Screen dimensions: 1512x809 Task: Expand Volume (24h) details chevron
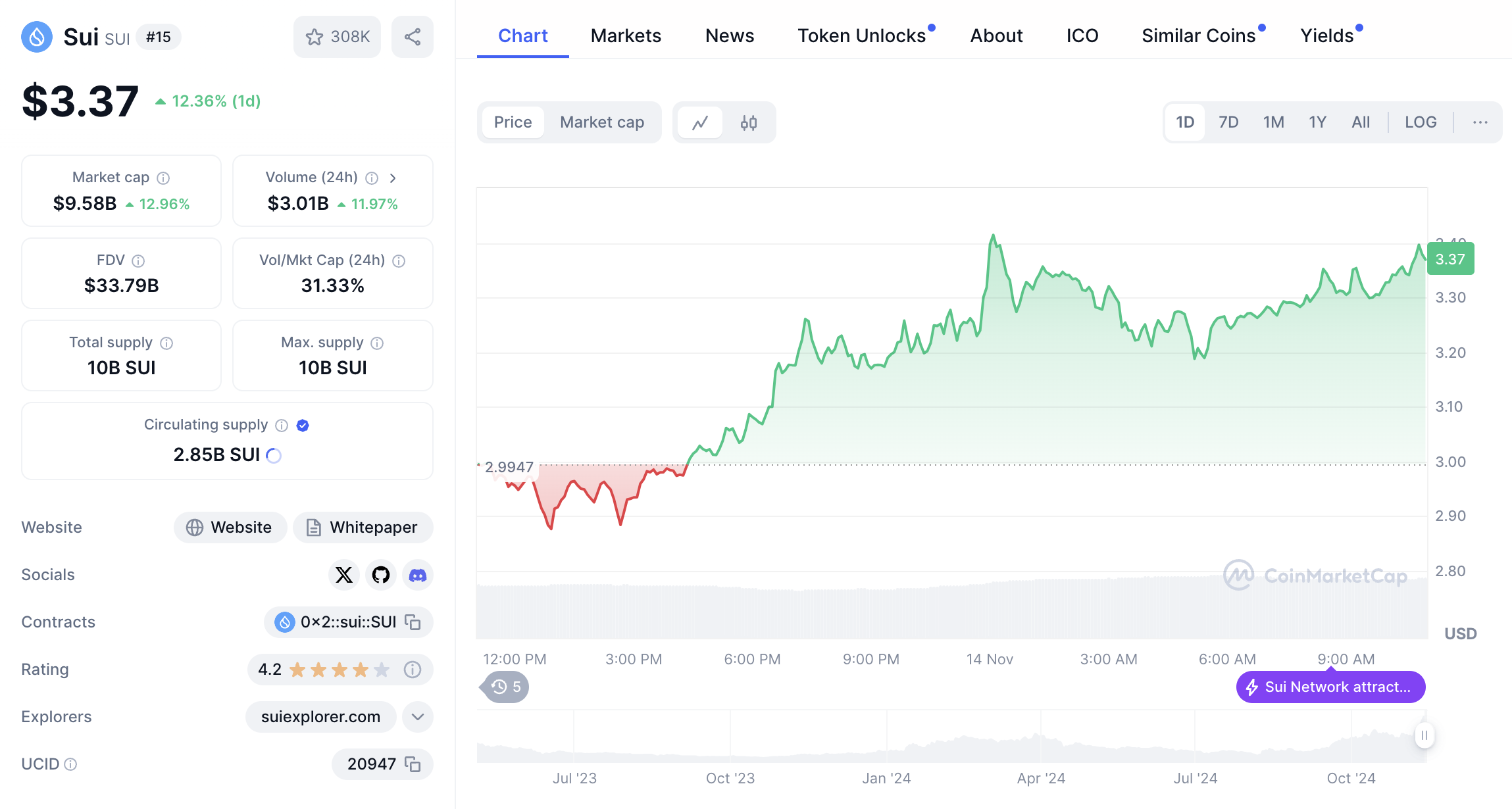coord(393,178)
